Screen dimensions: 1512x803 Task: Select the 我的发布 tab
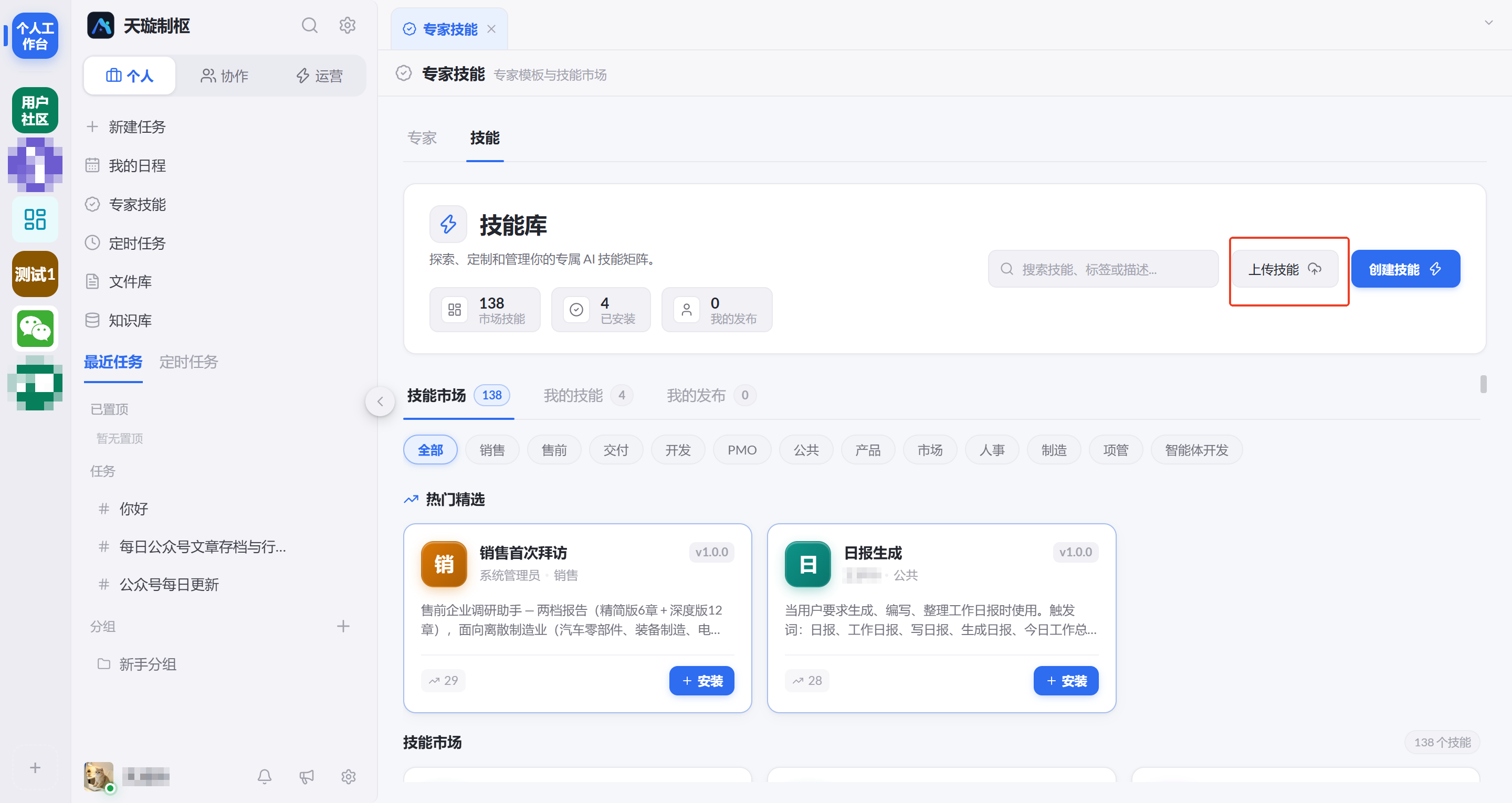pyautogui.click(x=711, y=395)
